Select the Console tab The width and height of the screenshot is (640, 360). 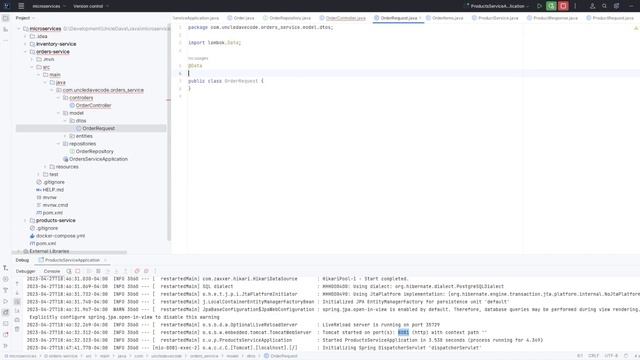(51, 271)
